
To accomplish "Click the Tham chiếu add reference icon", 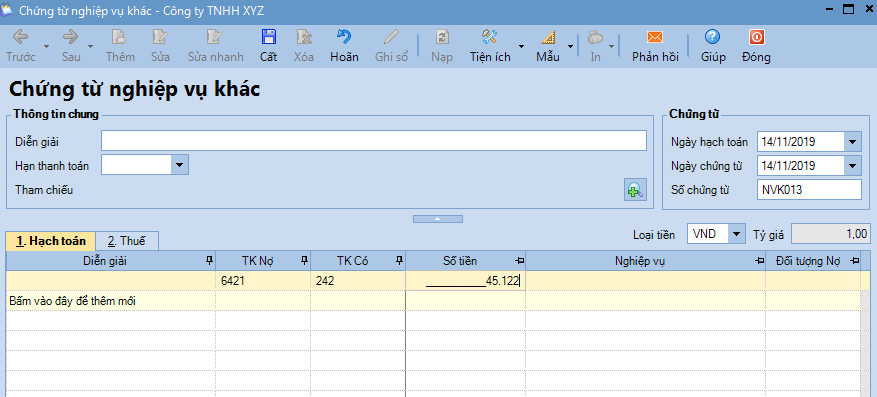I will click(635, 191).
